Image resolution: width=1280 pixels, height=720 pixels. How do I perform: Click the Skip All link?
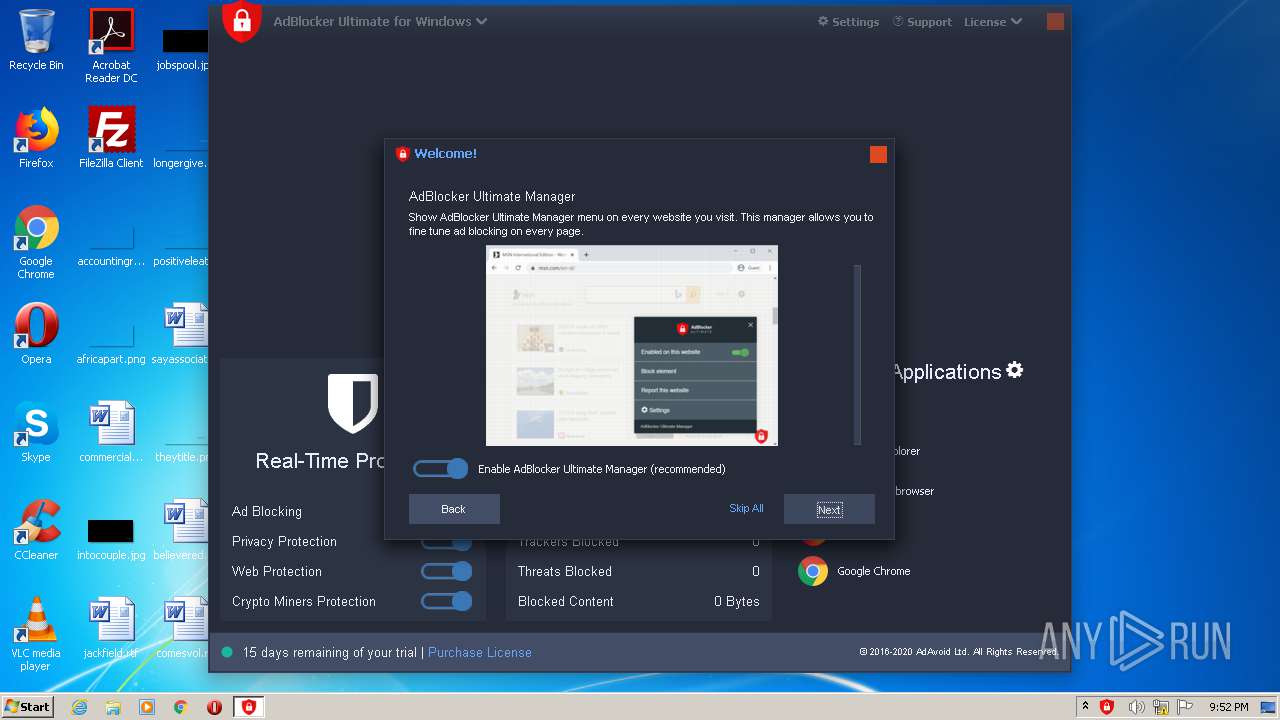(x=746, y=508)
